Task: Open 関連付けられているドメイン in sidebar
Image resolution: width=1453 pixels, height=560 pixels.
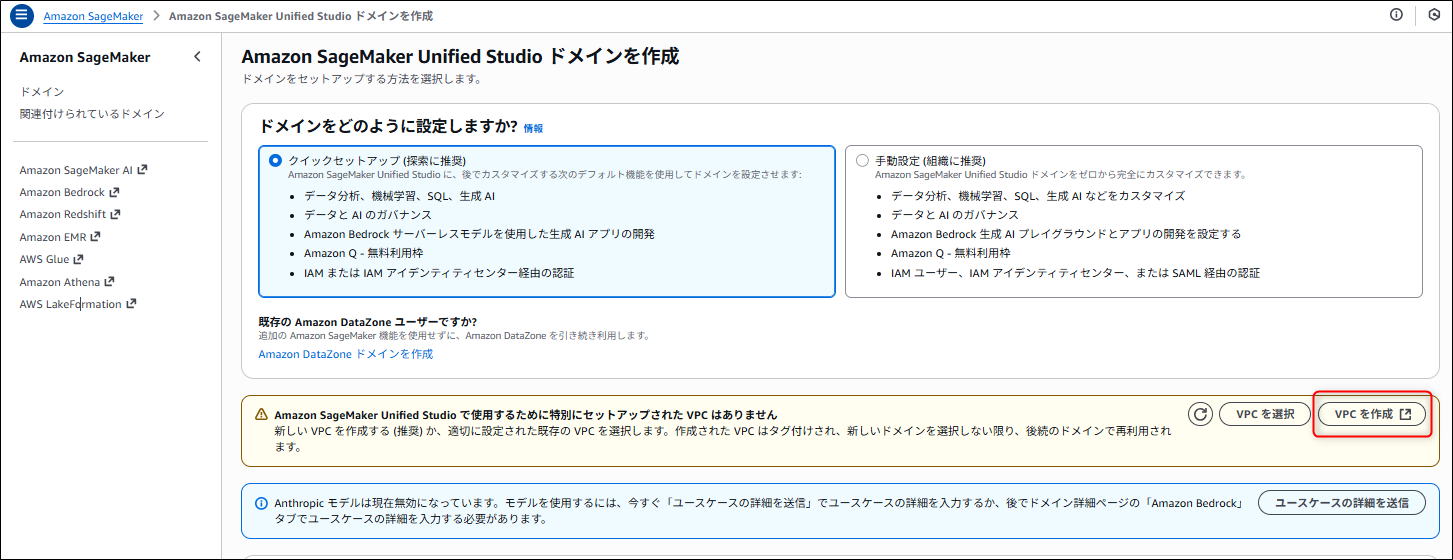Action: tap(92, 114)
